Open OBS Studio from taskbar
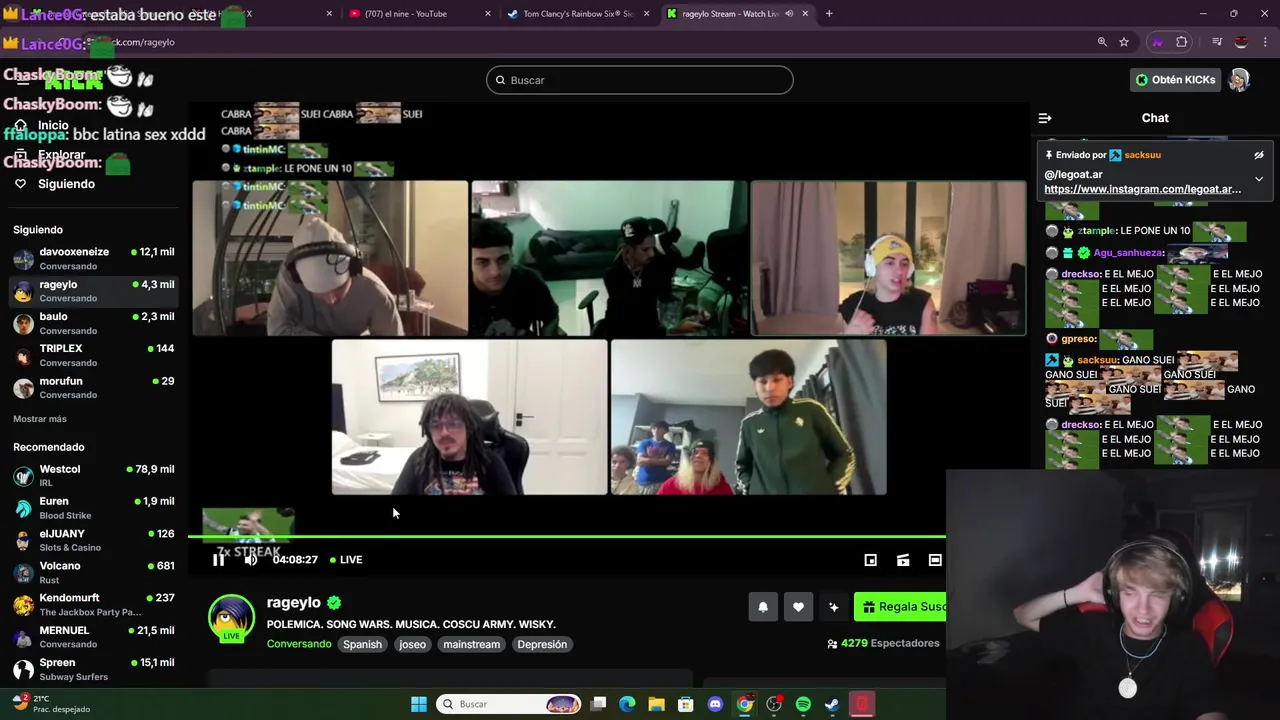1280x720 pixels. (x=774, y=704)
